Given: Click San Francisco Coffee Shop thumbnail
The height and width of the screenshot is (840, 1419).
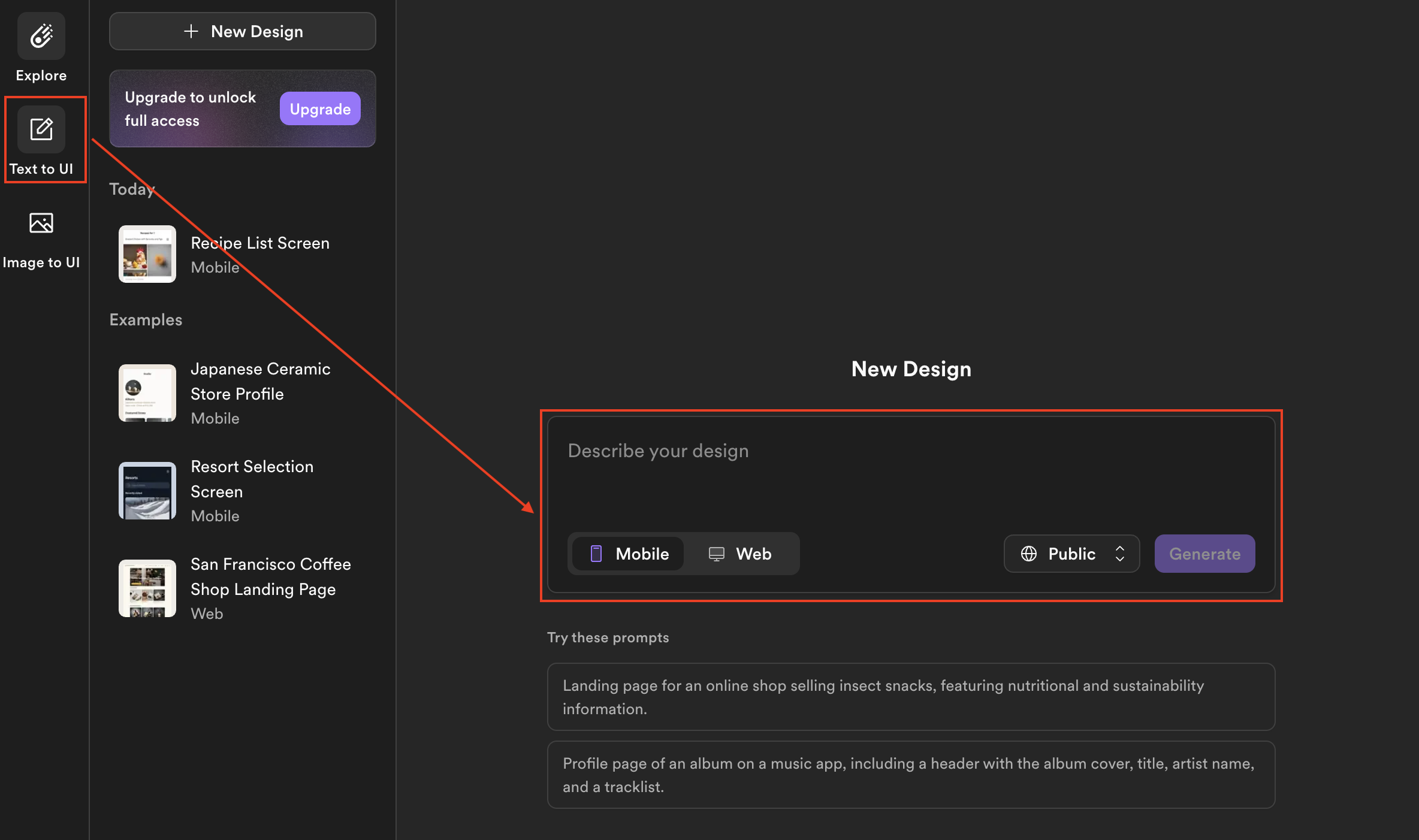Looking at the screenshot, I should tap(147, 588).
